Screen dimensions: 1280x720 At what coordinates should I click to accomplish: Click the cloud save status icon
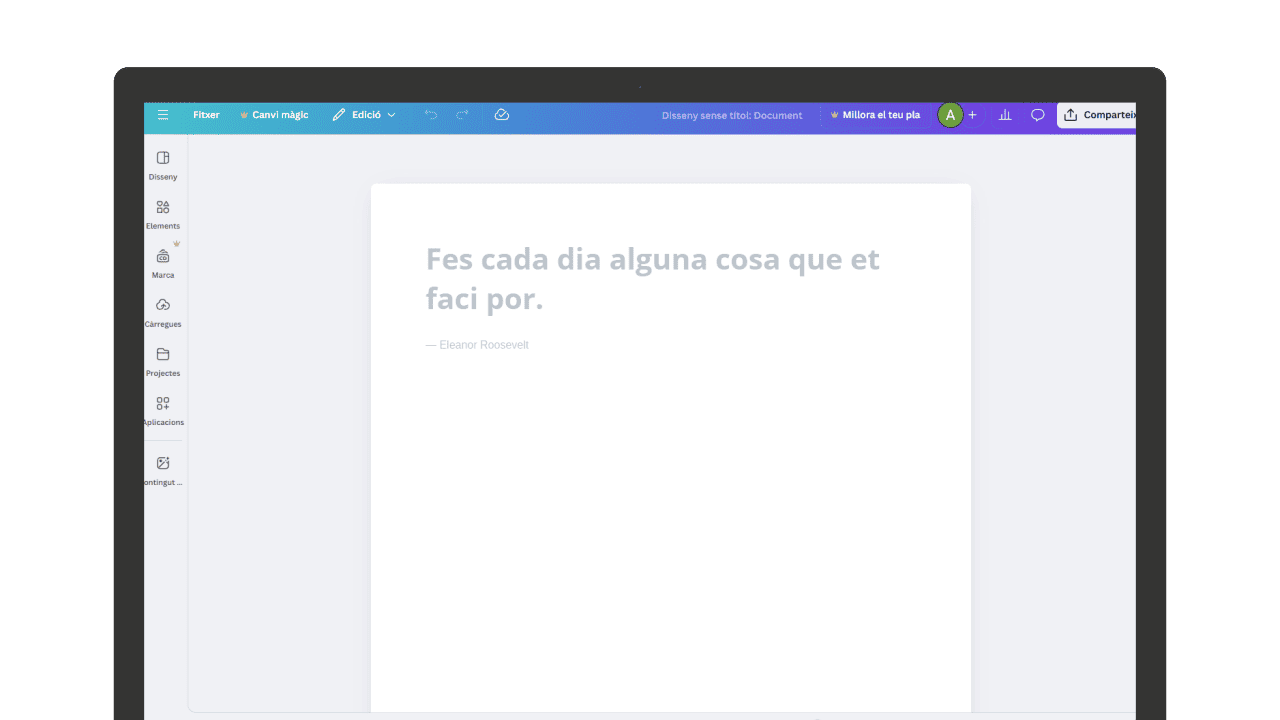click(x=502, y=115)
